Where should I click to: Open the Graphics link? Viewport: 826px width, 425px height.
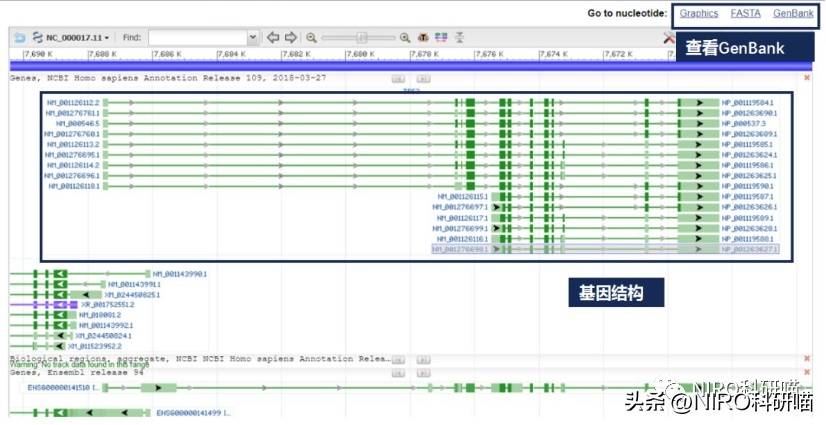(x=699, y=13)
